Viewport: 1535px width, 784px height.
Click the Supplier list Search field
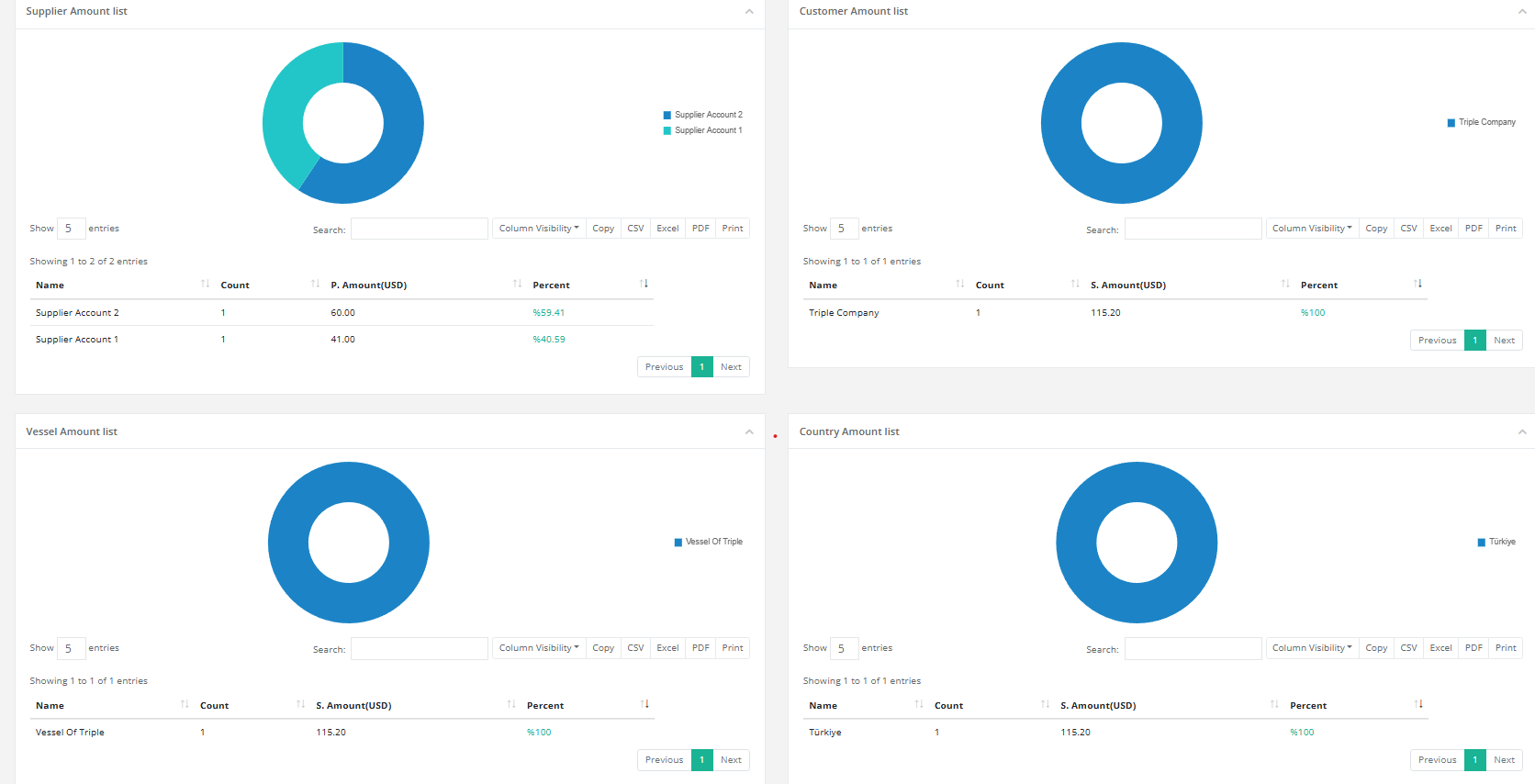[420, 229]
